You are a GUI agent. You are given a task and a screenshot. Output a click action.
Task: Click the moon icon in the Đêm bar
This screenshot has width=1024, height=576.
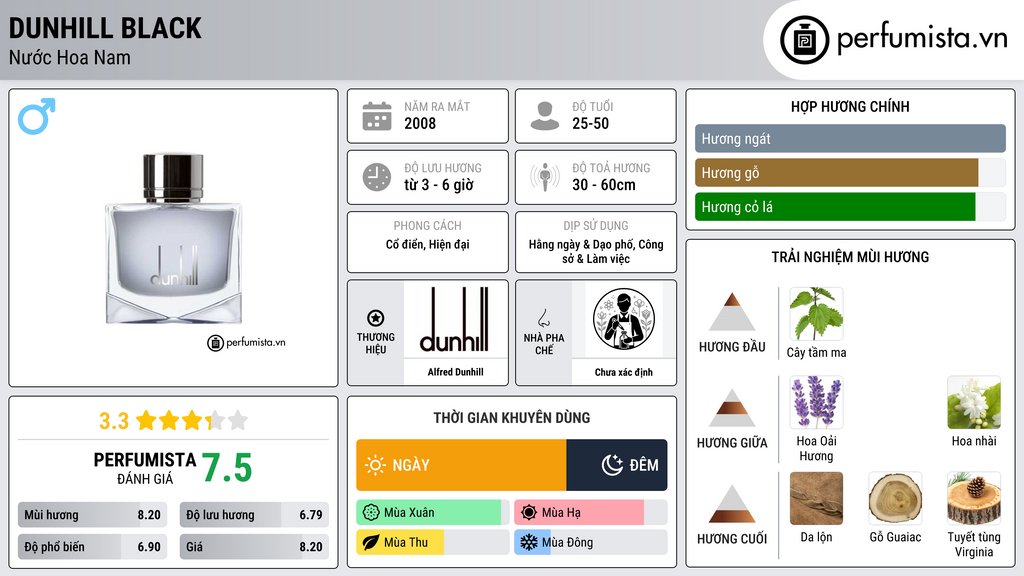tap(612, 465)
